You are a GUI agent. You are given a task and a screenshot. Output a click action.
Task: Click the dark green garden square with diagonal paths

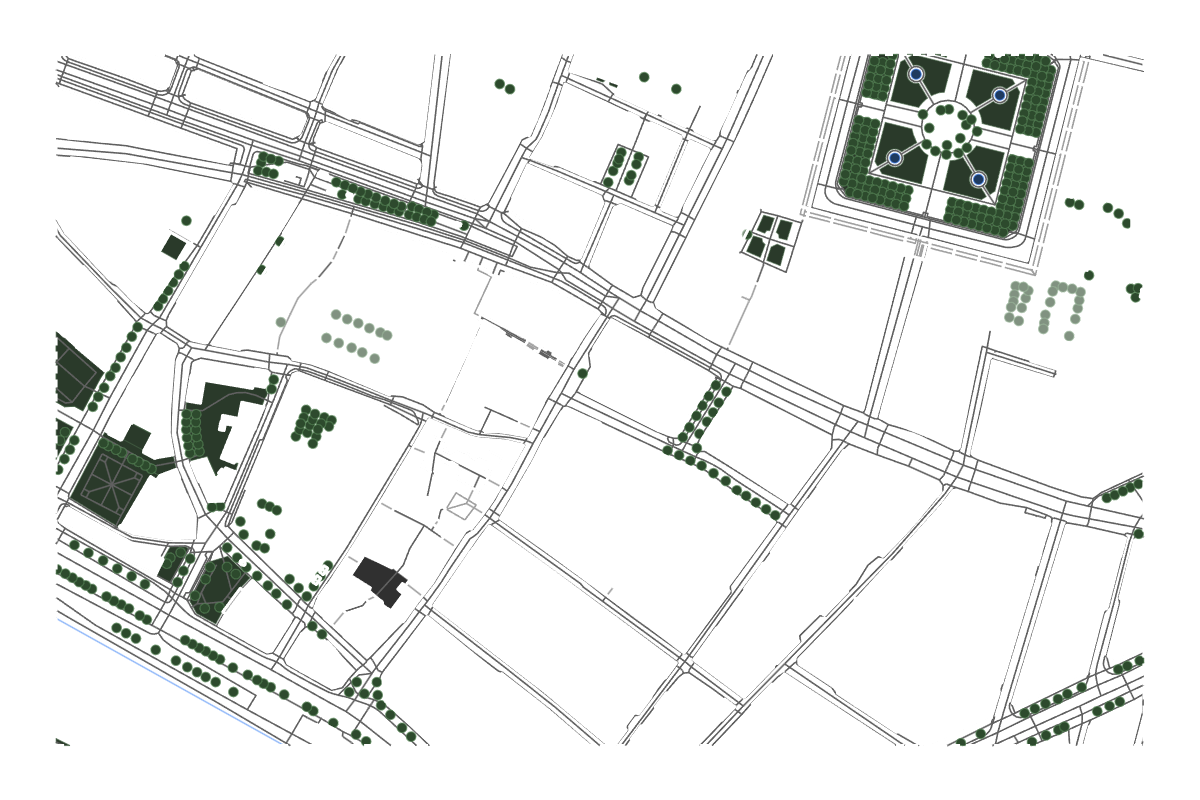click(x=111, y=483)
